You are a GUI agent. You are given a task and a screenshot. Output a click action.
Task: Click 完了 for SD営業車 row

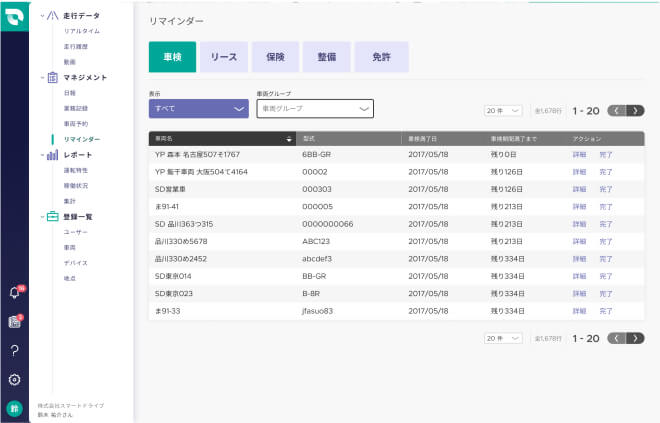(x=606, y=189)
